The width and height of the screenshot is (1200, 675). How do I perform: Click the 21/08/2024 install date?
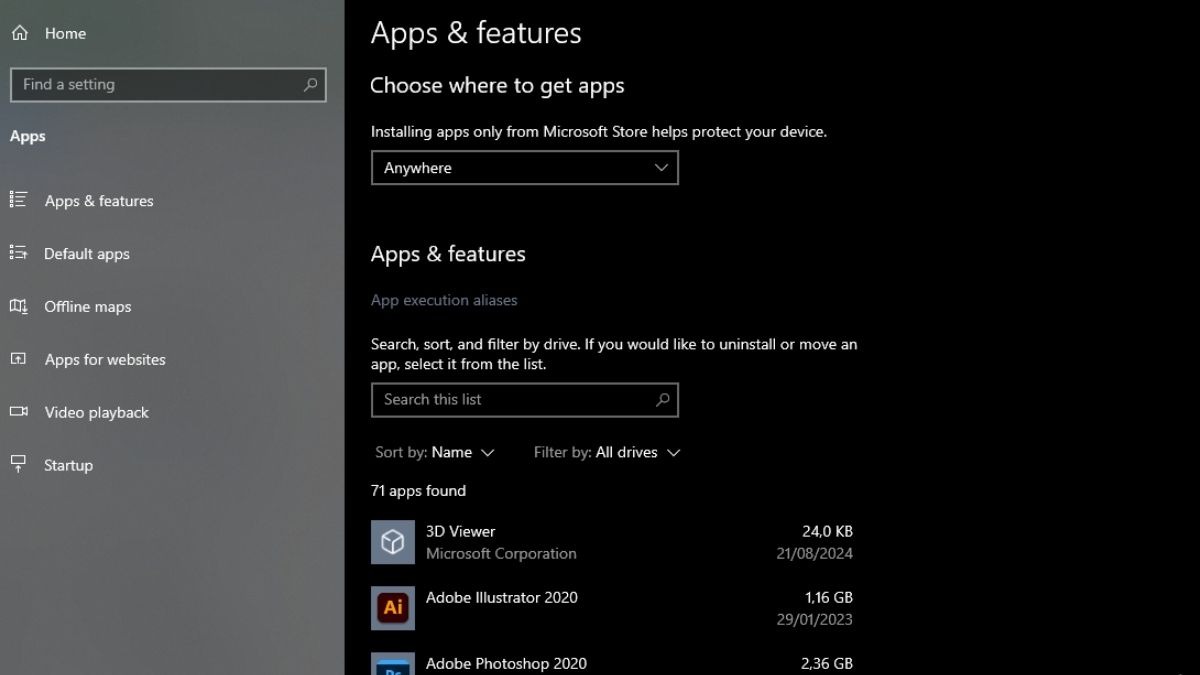pyautogui.click(x=816, y=553)
